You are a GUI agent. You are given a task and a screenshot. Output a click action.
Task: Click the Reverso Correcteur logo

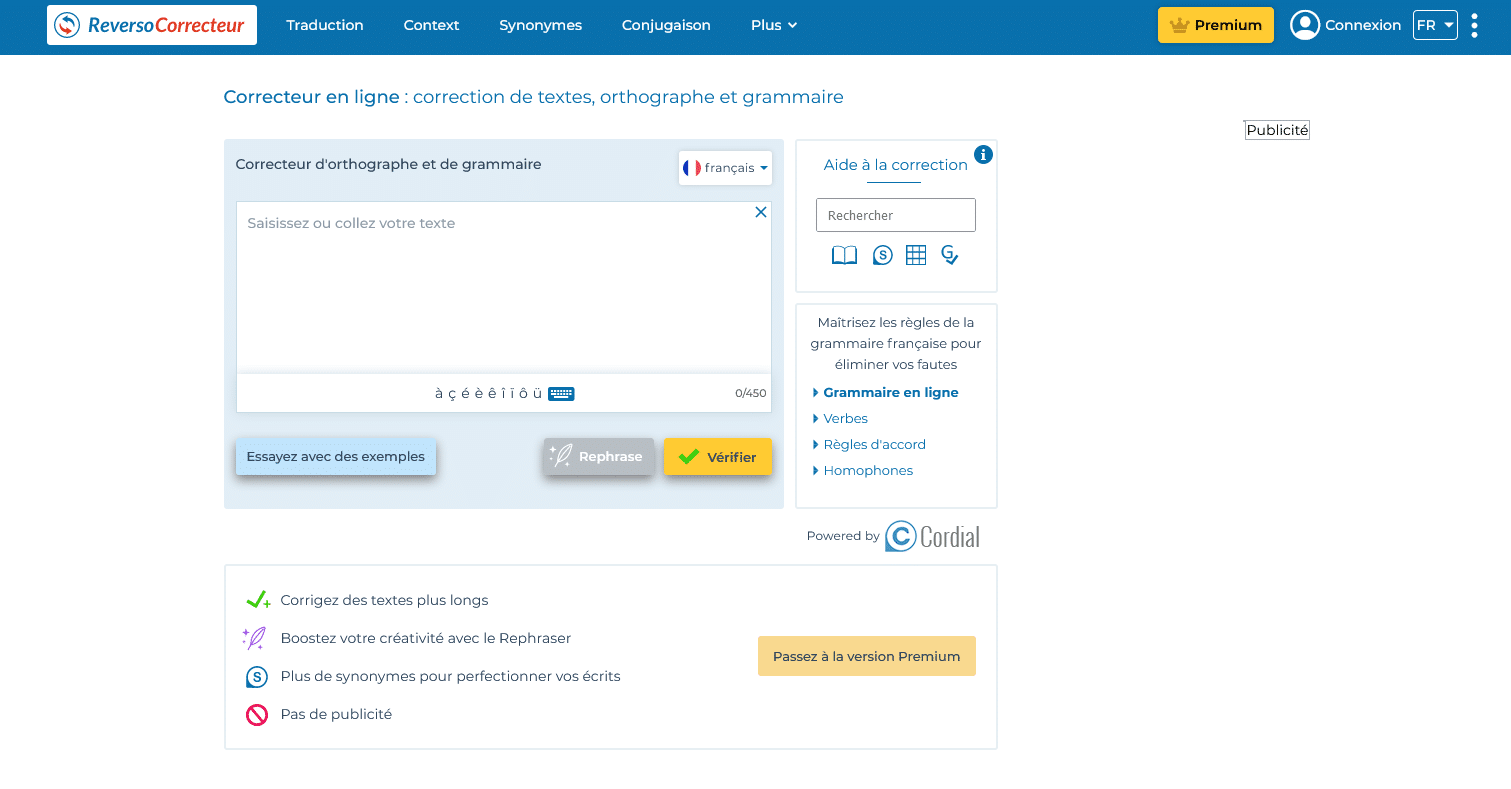click(x=151, y=24)
